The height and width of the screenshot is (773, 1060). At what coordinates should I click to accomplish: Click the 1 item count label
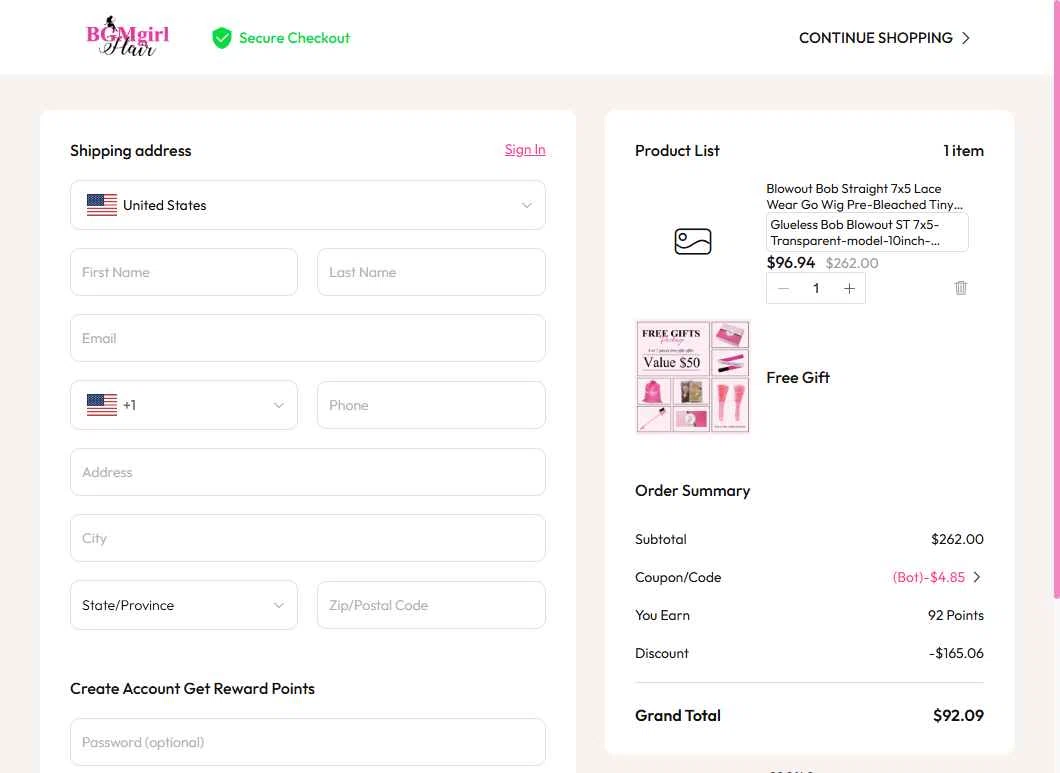(963, 151)
